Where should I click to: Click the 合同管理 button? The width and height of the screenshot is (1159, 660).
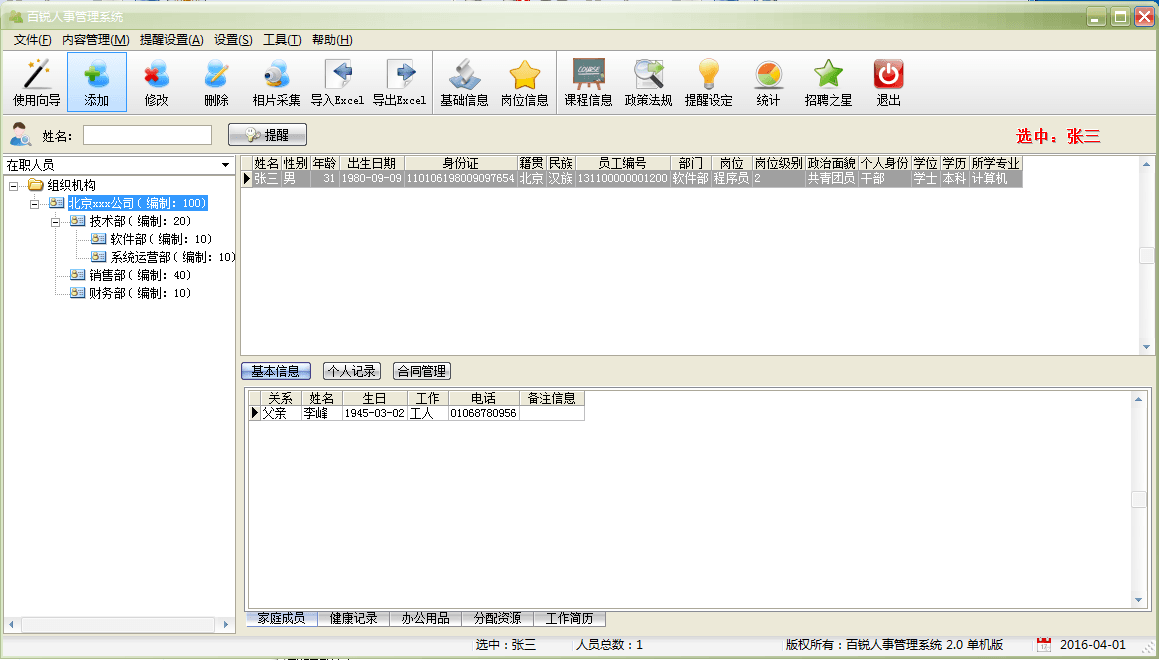[421, 371]
